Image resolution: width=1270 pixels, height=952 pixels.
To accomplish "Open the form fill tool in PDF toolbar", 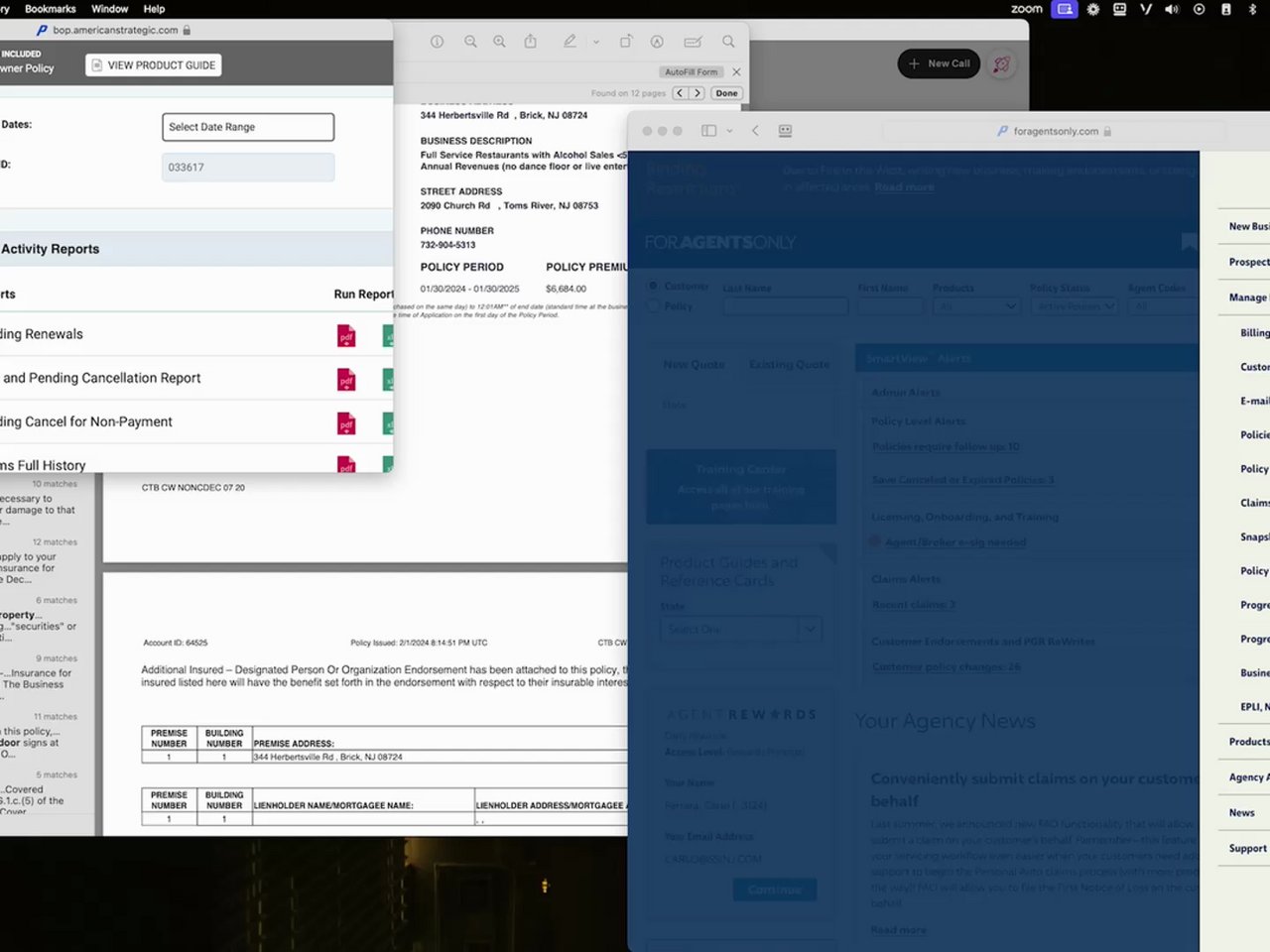I will [693, 42].
